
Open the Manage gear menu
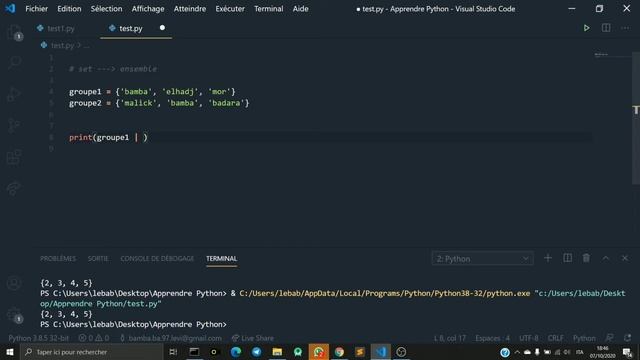(14, 314)
